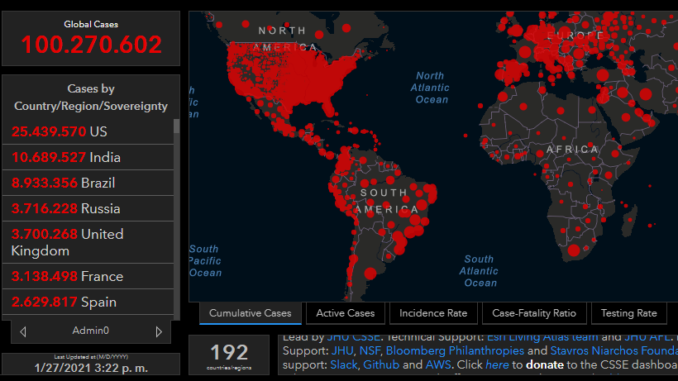
Task: Choose Brazil from the cases list
Action: (x=88, y=182)
